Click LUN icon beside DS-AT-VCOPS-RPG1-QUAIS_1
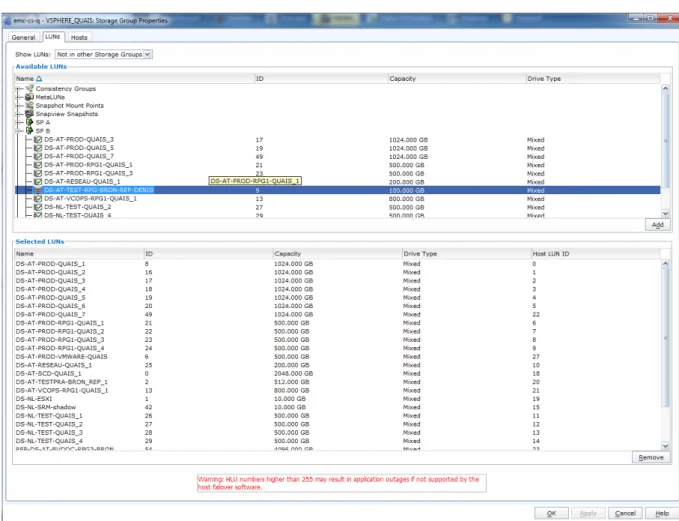 (38, 198)
